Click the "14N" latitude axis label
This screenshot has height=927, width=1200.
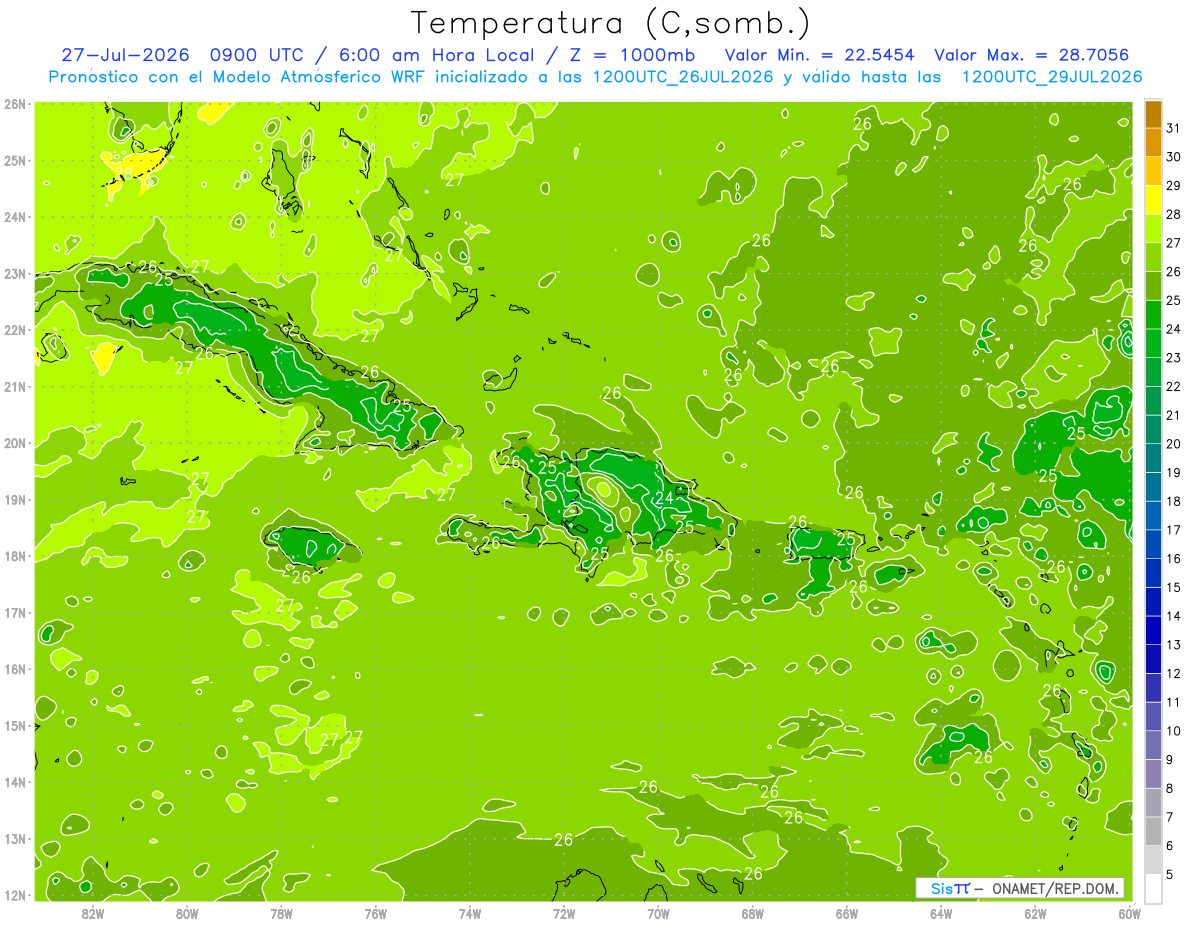[15, 783]
